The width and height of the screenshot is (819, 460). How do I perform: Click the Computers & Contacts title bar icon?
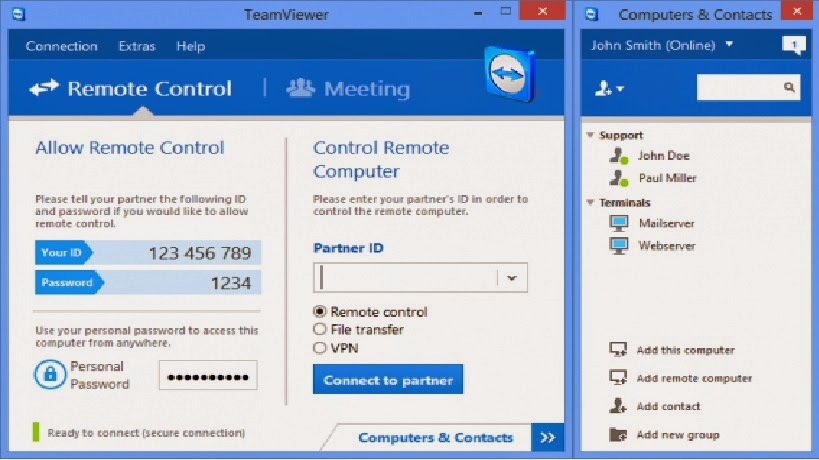point(591,14)
